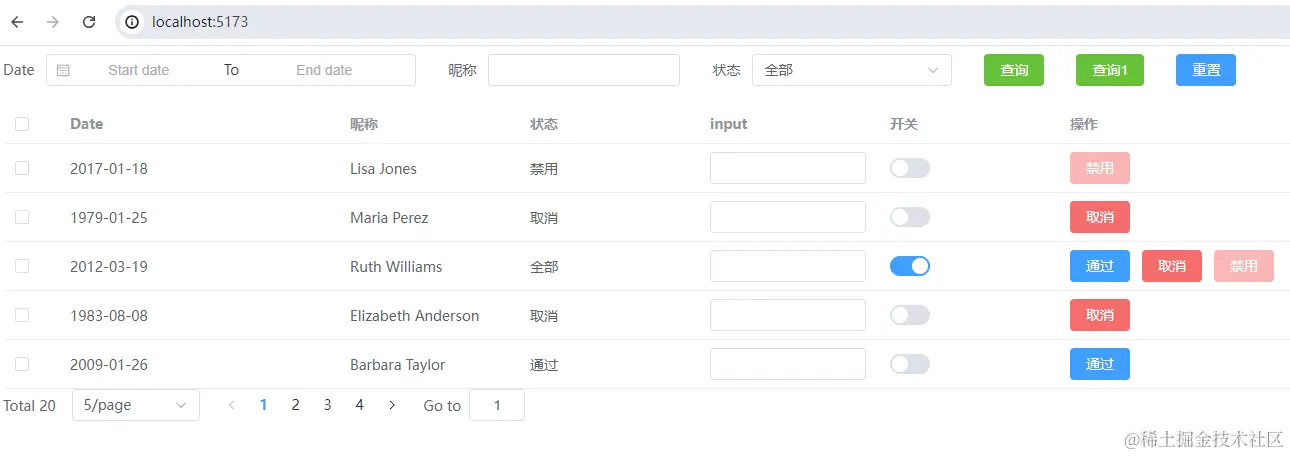Go to next page with right chevron

(392, 405)
